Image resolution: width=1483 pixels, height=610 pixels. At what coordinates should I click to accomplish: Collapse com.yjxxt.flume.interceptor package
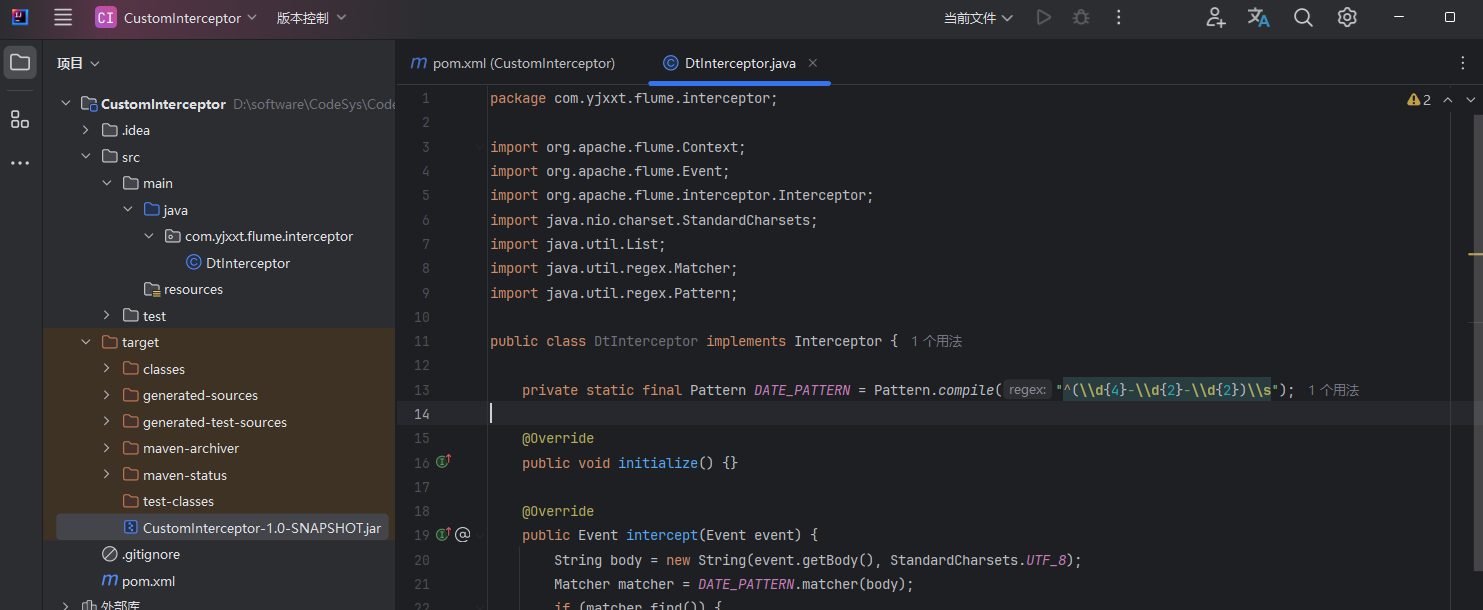pos(149,236)
